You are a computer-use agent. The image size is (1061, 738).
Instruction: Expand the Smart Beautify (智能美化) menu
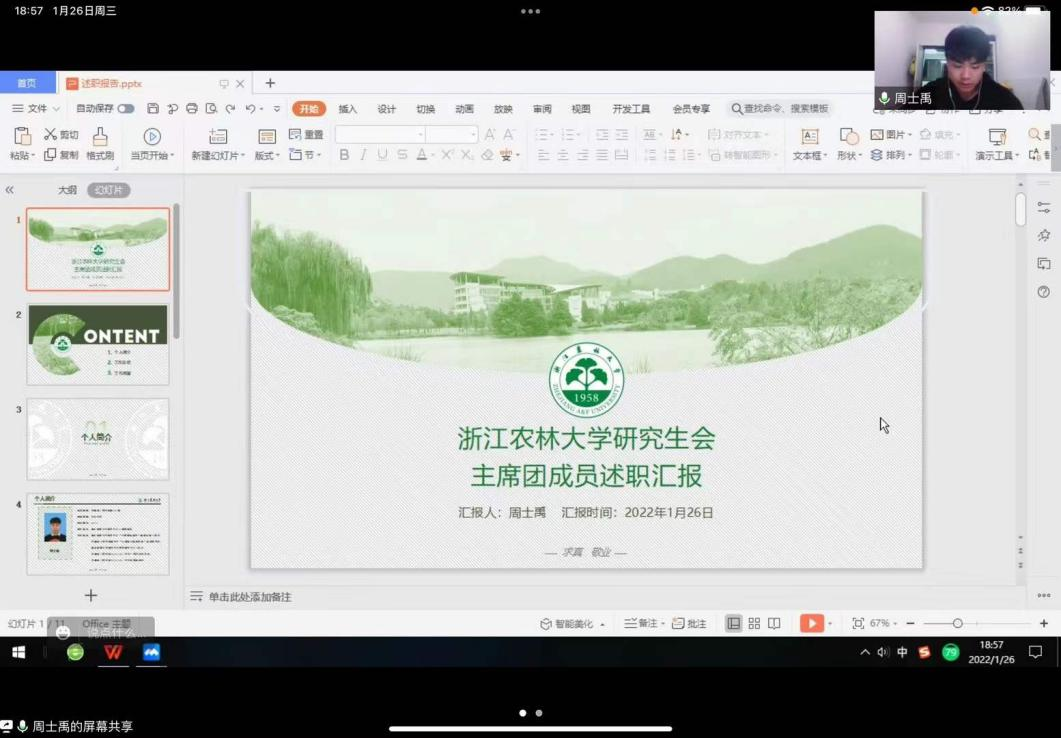click(x=572, y=624)
